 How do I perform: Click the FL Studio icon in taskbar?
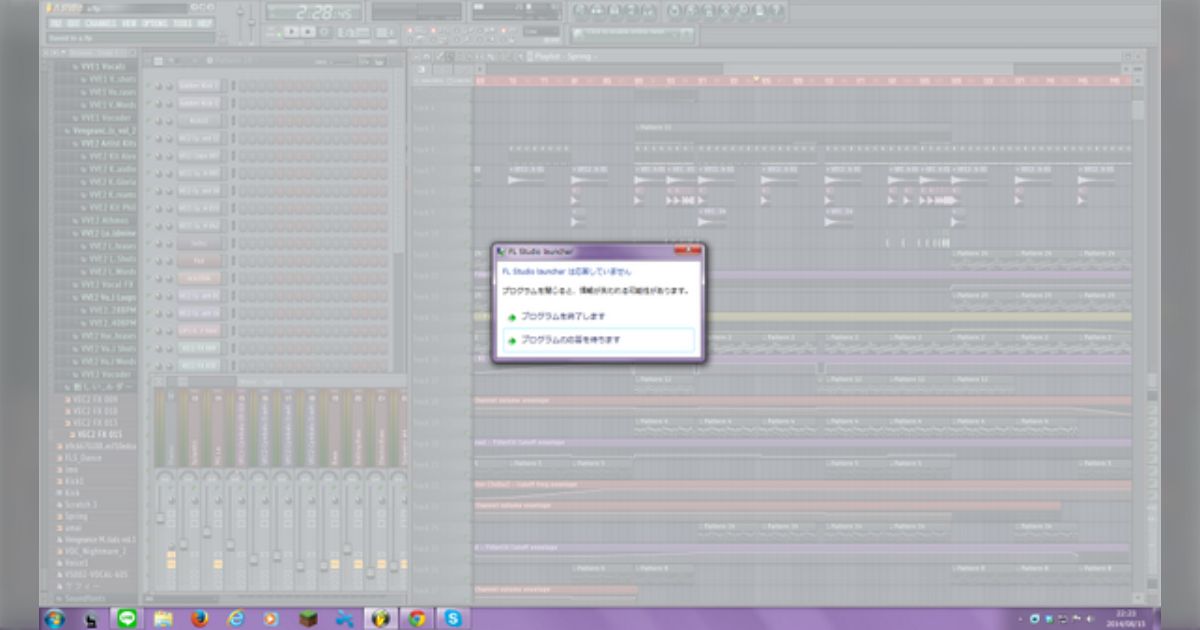click(380, 618)
